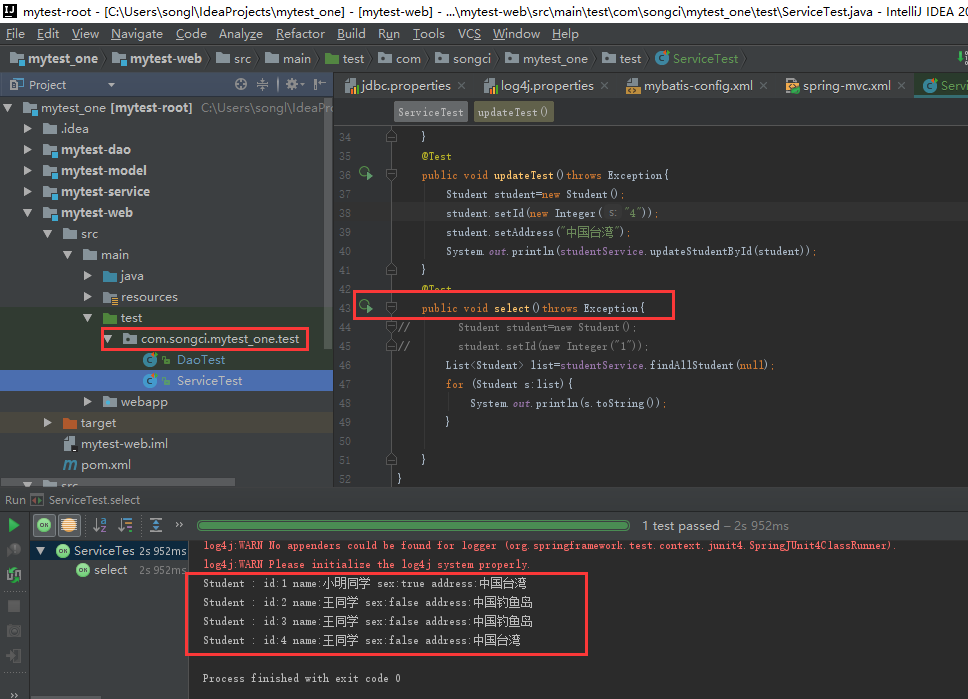Run select() test from gutter icon
This screenshot has height=699, width=968.
(365, 307)
